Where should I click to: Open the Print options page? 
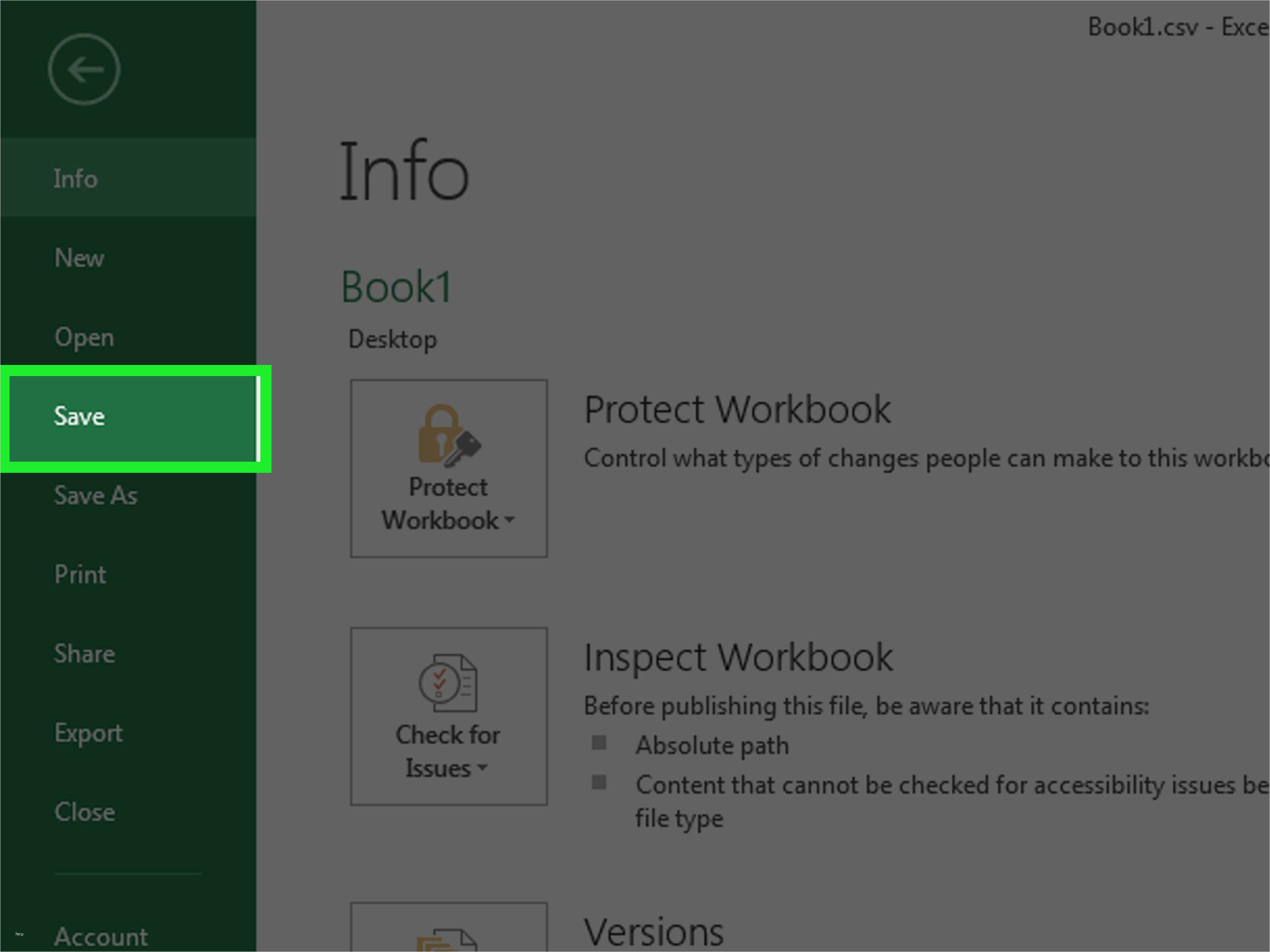[x=80, y=574]
